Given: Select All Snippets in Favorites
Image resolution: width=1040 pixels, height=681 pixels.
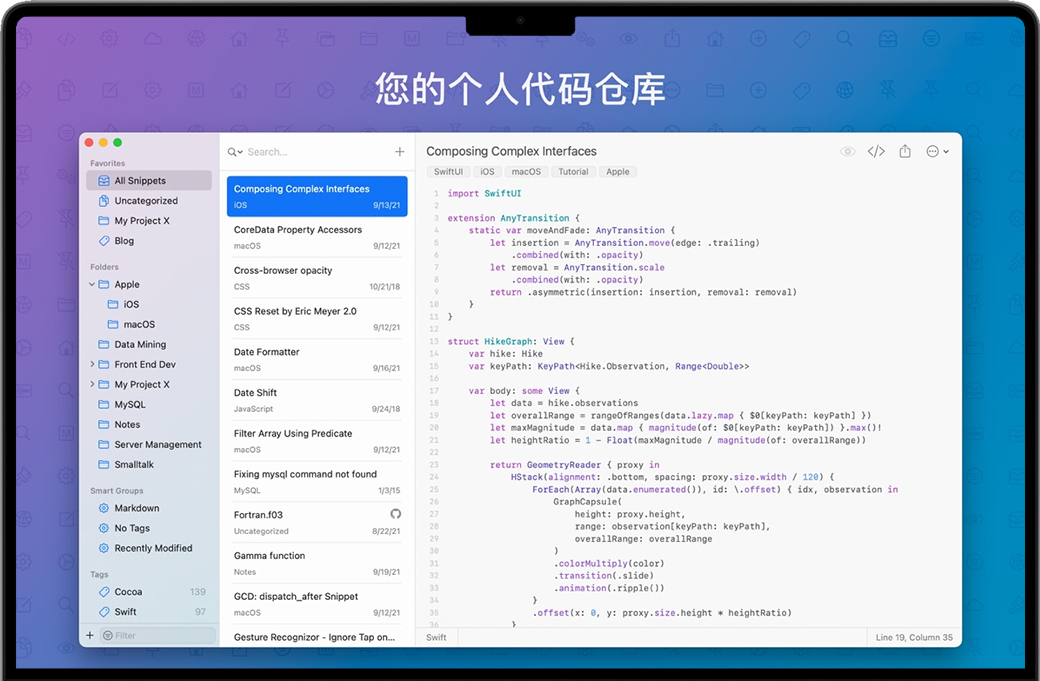Looking at the screenshot, I should point(149,180).
